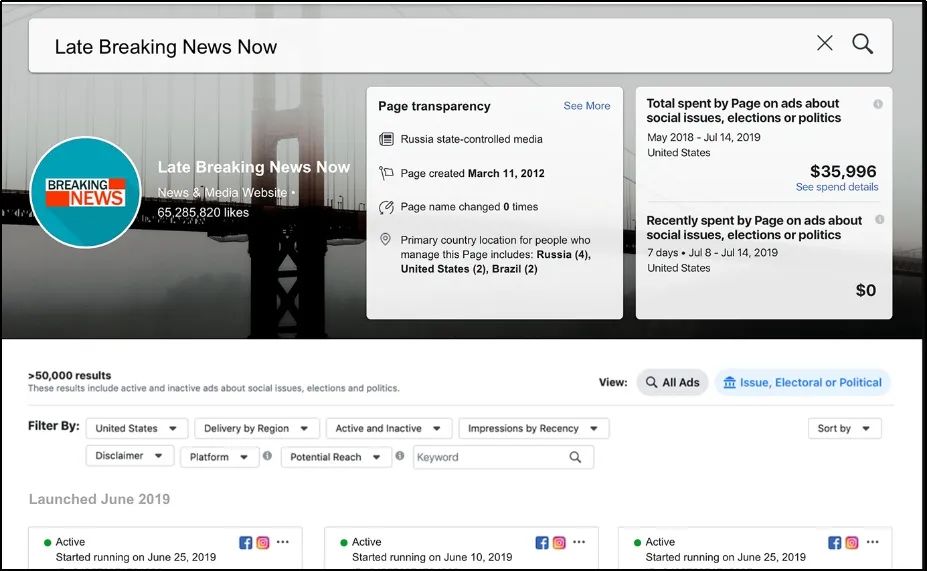The image size is (927, 571).
Task: Open more options on June 10 ad
Action: pos(579,541)
